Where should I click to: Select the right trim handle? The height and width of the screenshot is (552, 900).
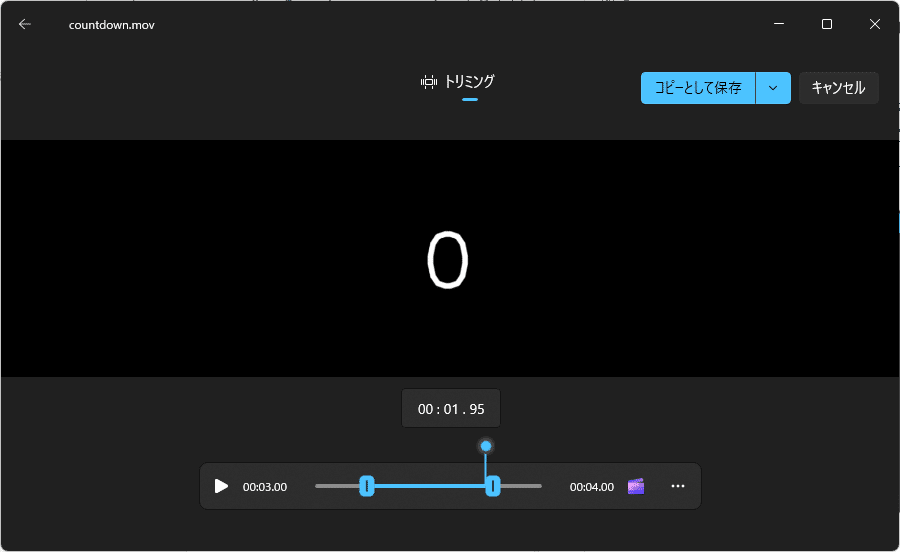[493, 487]
